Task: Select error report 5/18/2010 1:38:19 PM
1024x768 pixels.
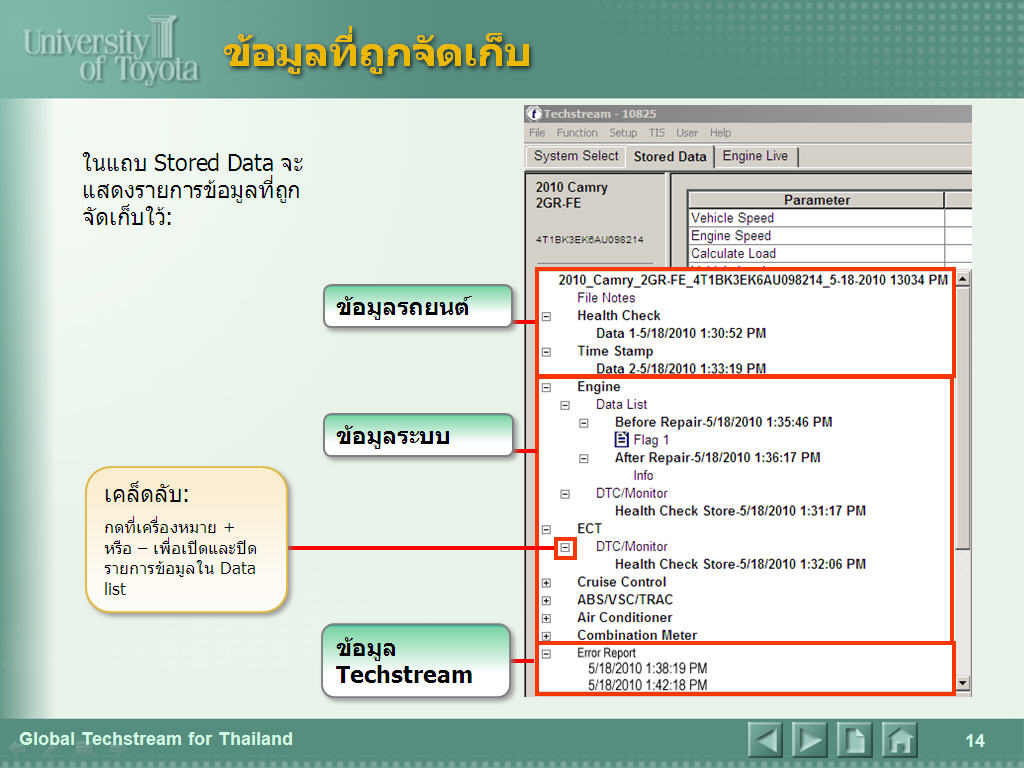Action: pyautogui.click(x=647, y=668)
